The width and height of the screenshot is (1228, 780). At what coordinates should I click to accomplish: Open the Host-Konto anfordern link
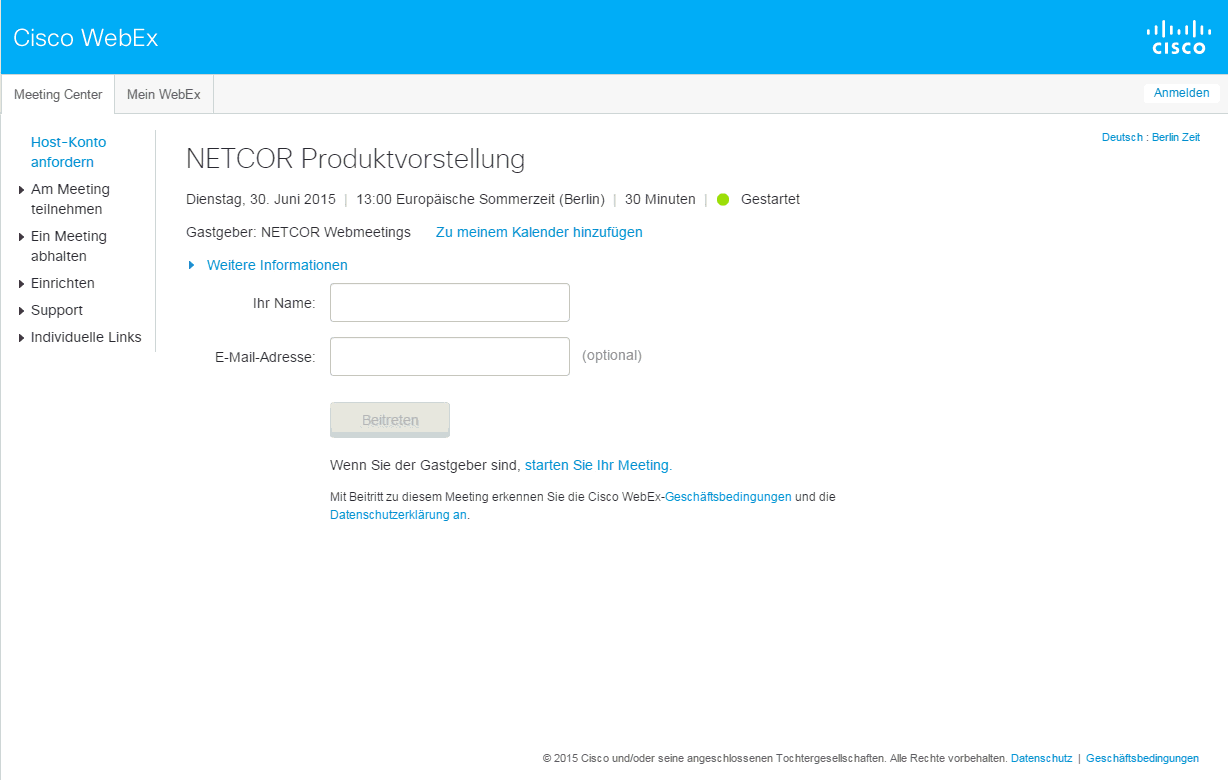(x=68, y=152)
